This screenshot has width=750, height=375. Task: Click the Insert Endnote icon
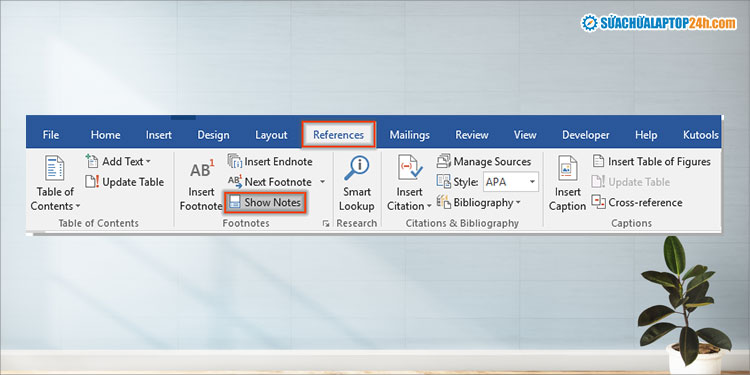point(235,161)
